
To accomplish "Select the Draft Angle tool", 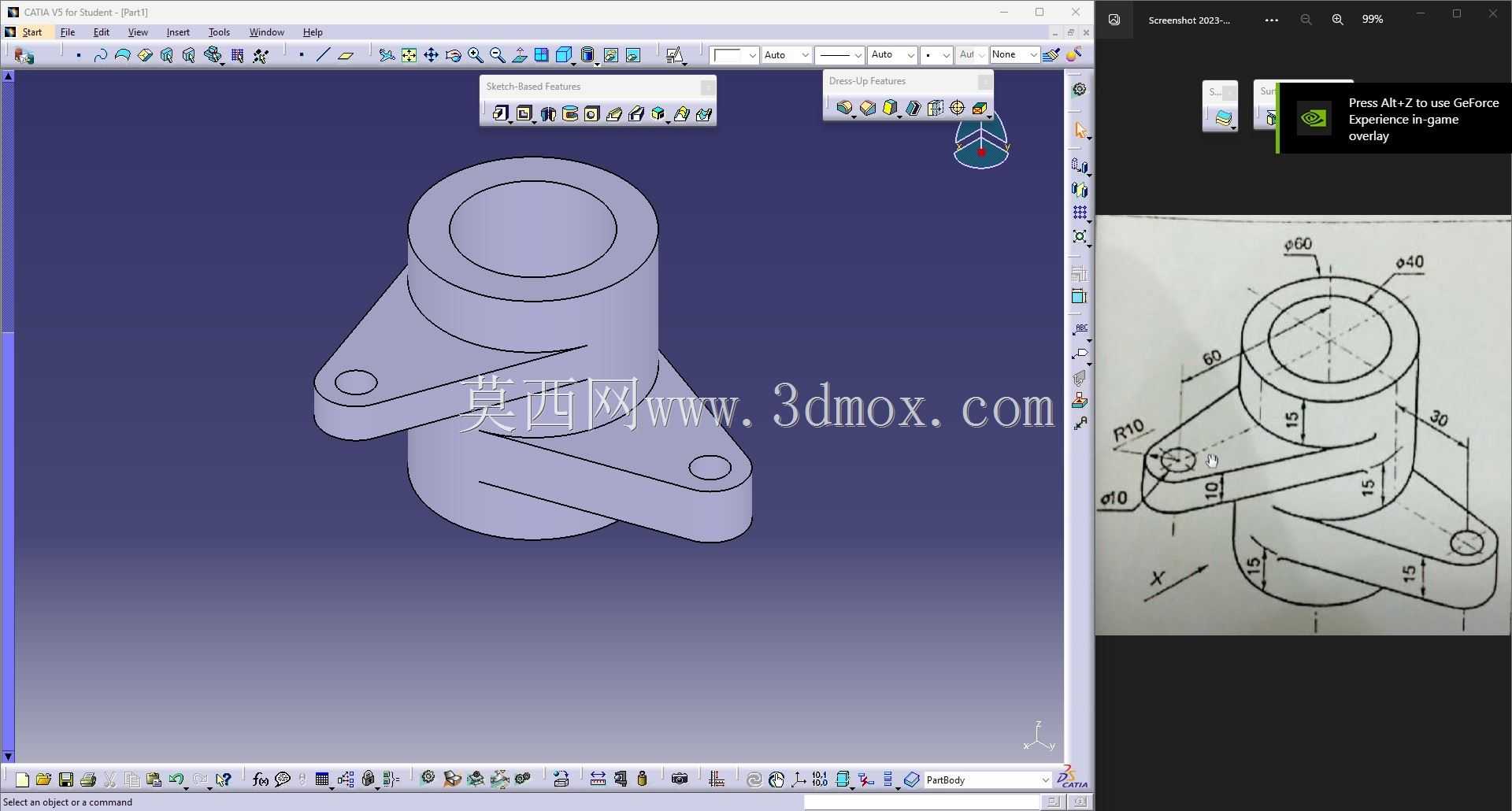I will (891, 108).
